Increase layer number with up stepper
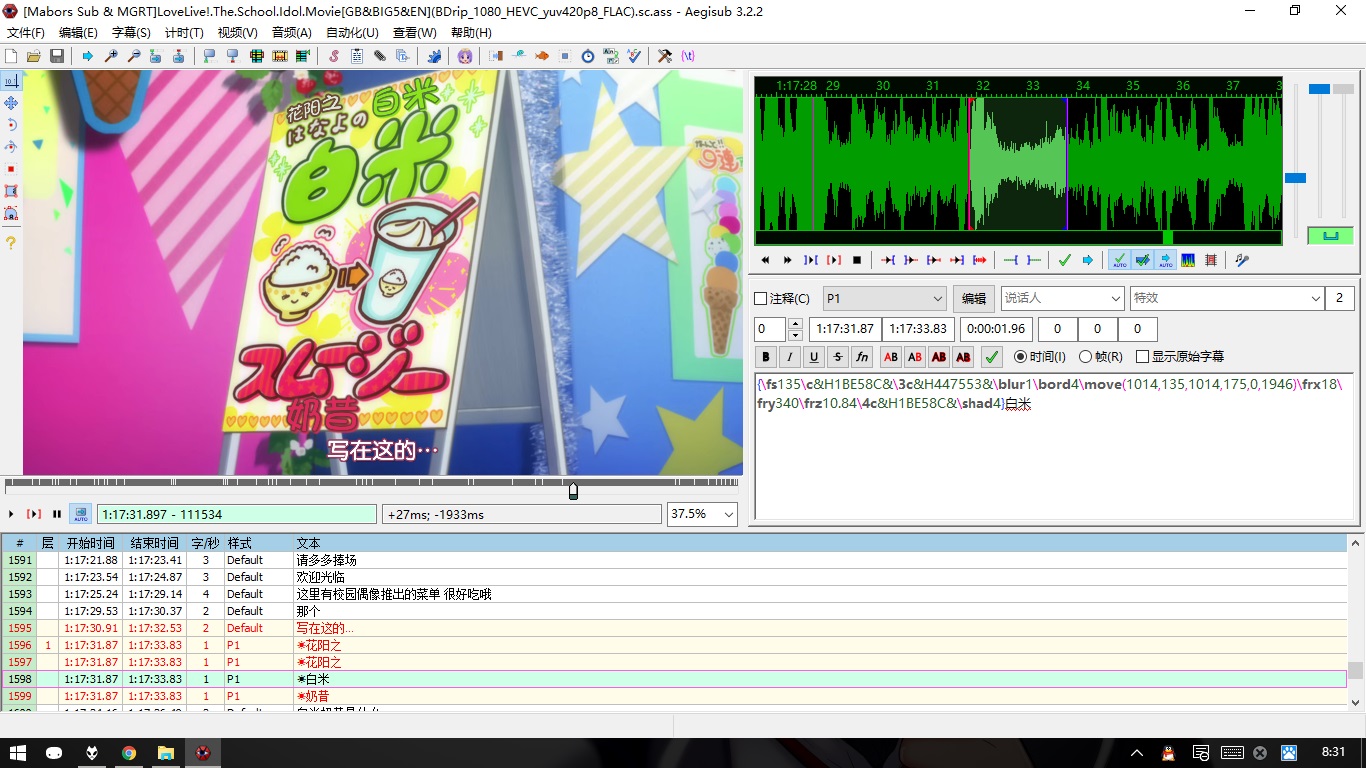 796,324
